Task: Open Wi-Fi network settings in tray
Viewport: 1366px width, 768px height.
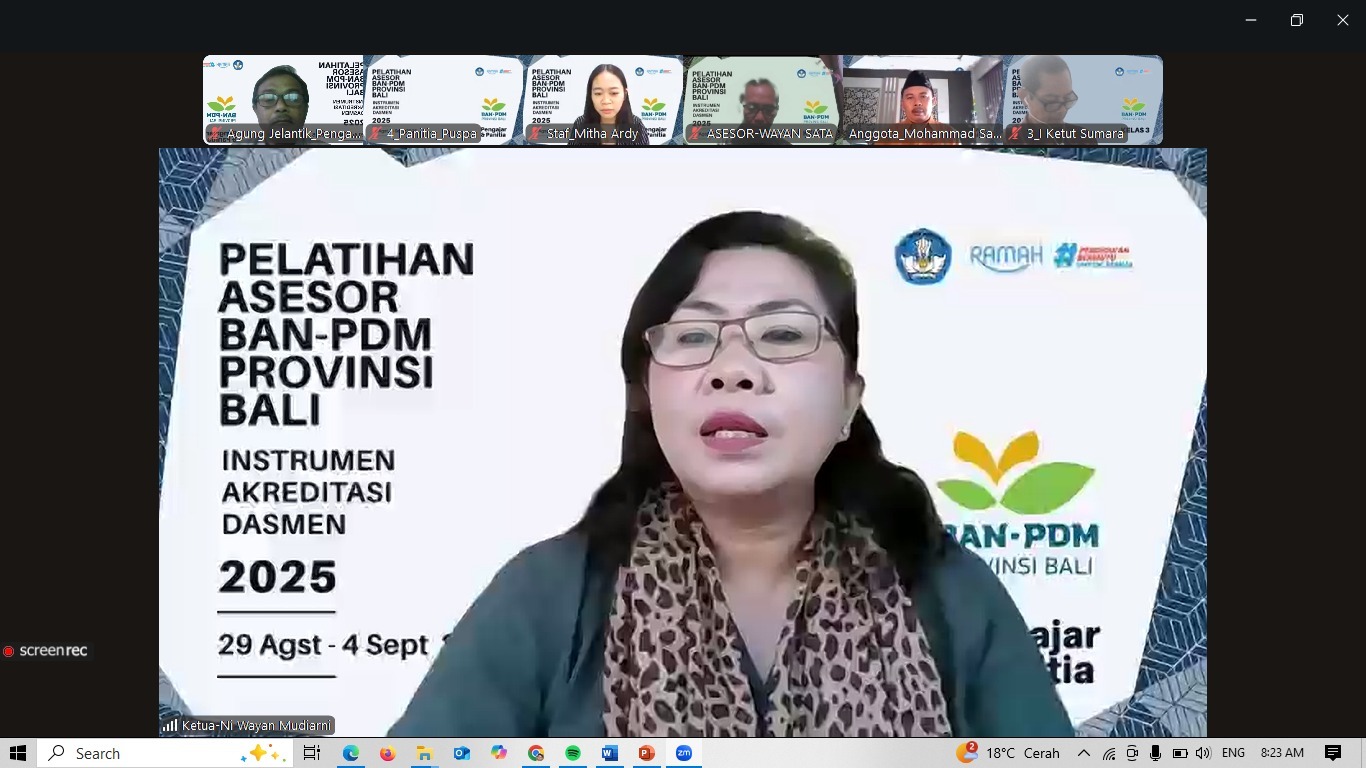Action: (x=1108, y=753)
